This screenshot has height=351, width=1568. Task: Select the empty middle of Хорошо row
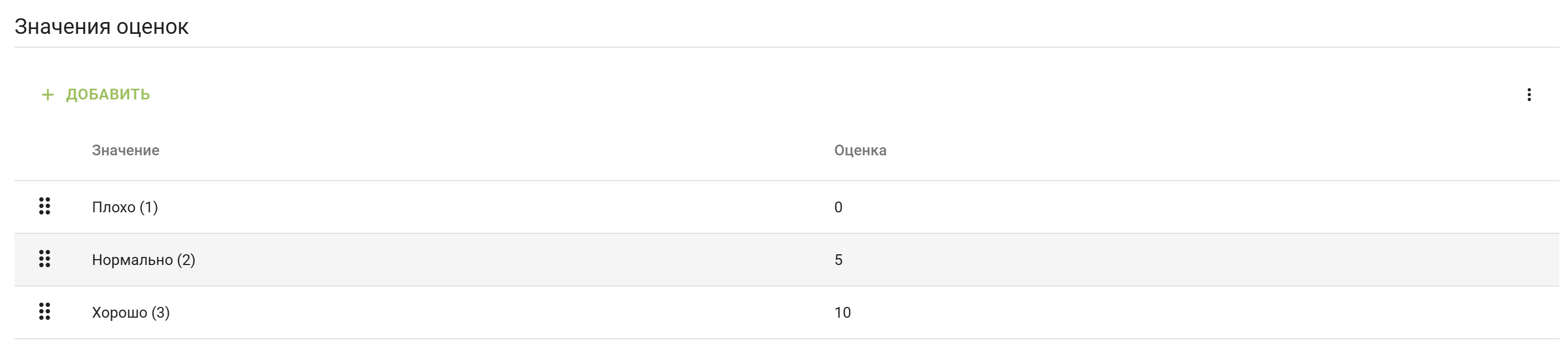pos(487,313)
